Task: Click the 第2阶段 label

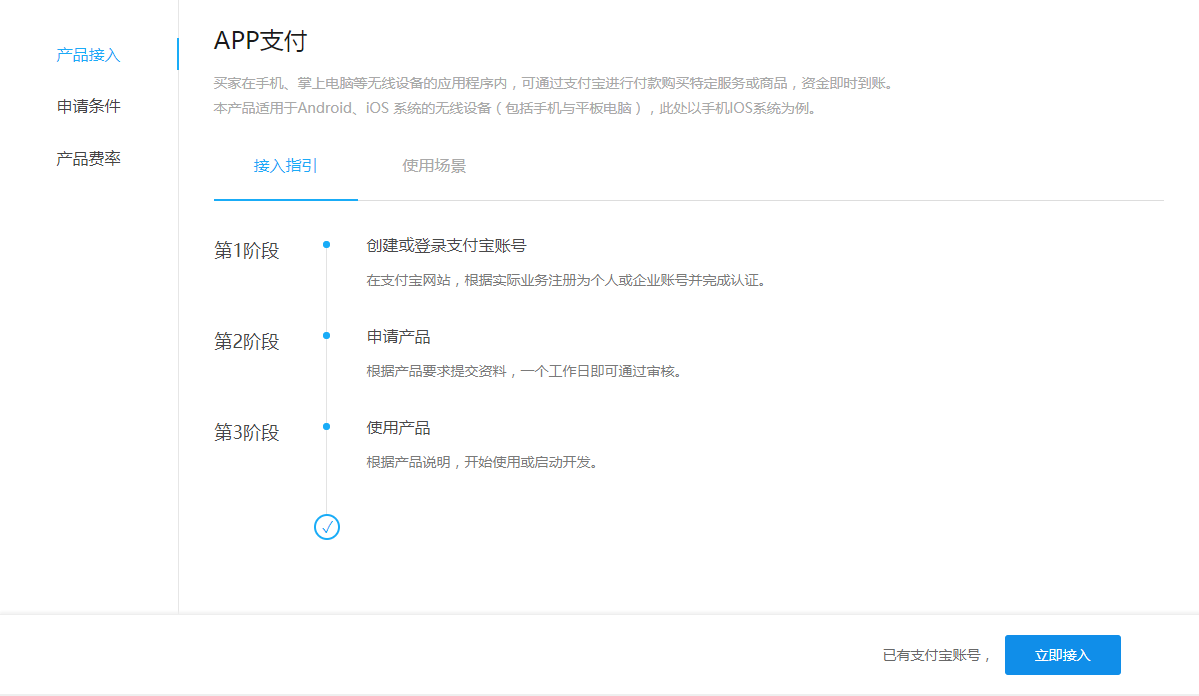Action: [246, 342]
